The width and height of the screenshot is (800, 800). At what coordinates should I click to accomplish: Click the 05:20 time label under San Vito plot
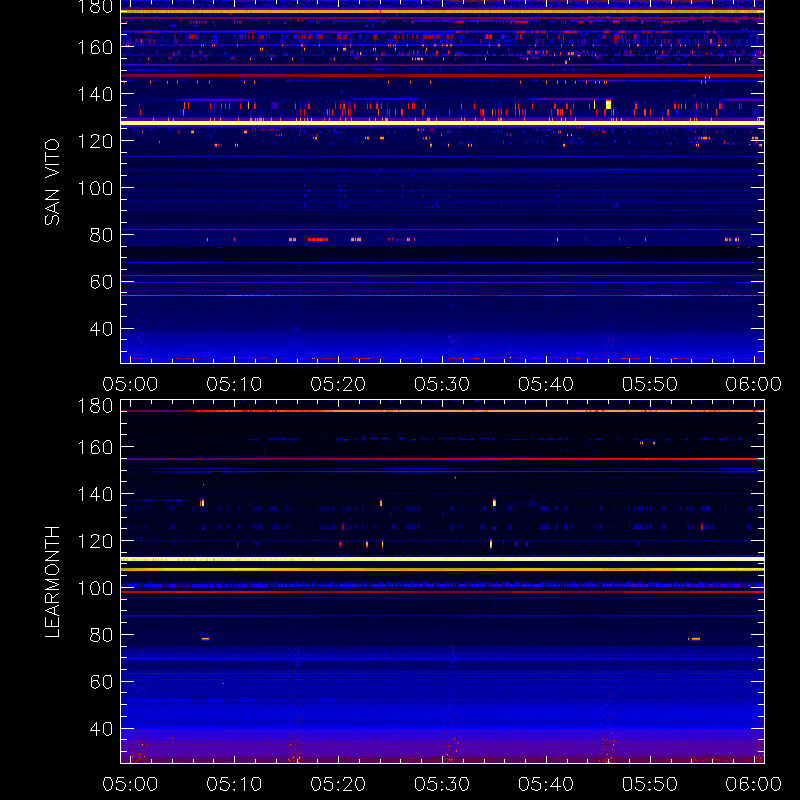pyautogui.click(x=338, y=384)
